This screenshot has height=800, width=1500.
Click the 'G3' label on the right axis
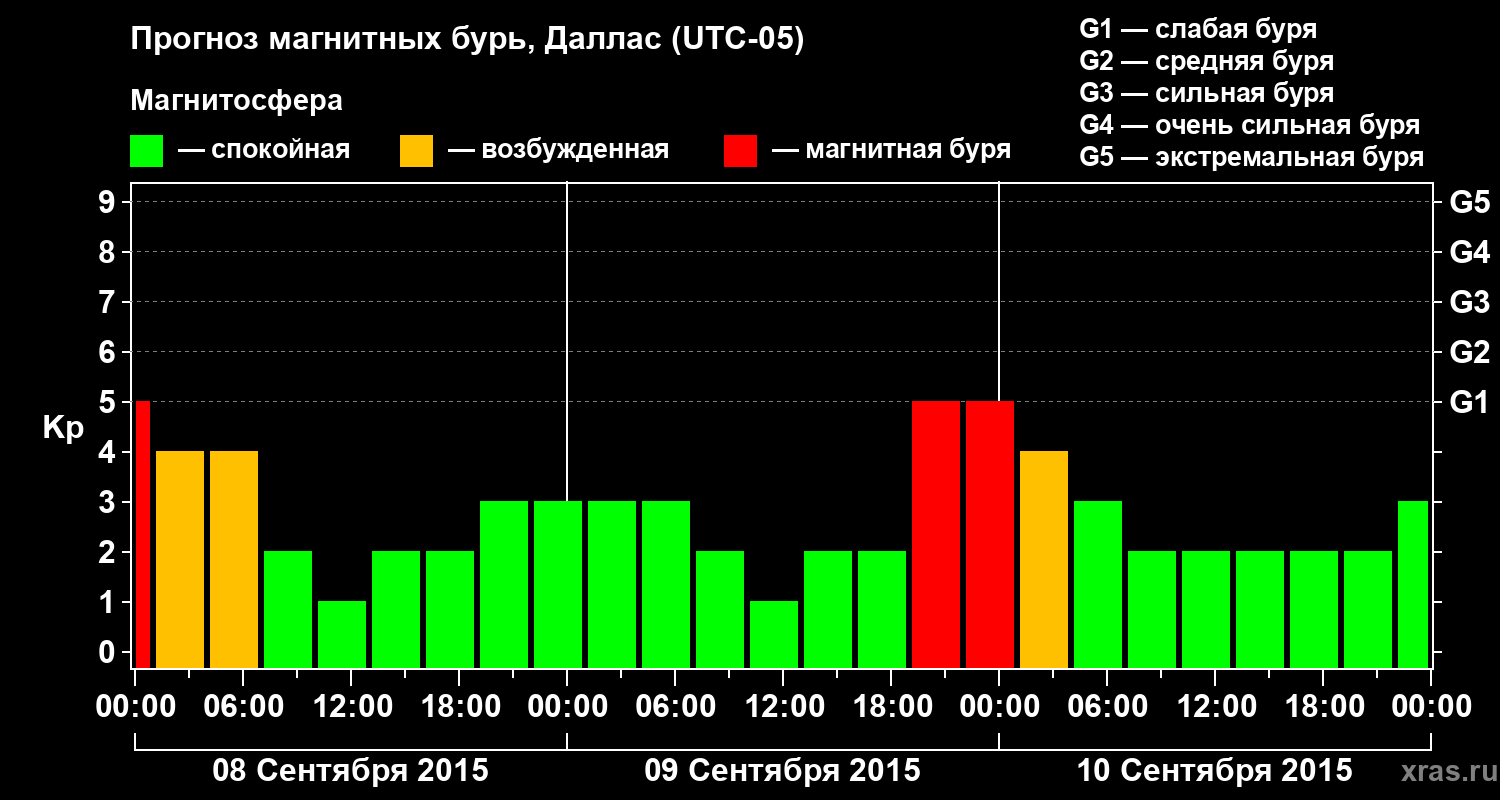click(1470, 302)
